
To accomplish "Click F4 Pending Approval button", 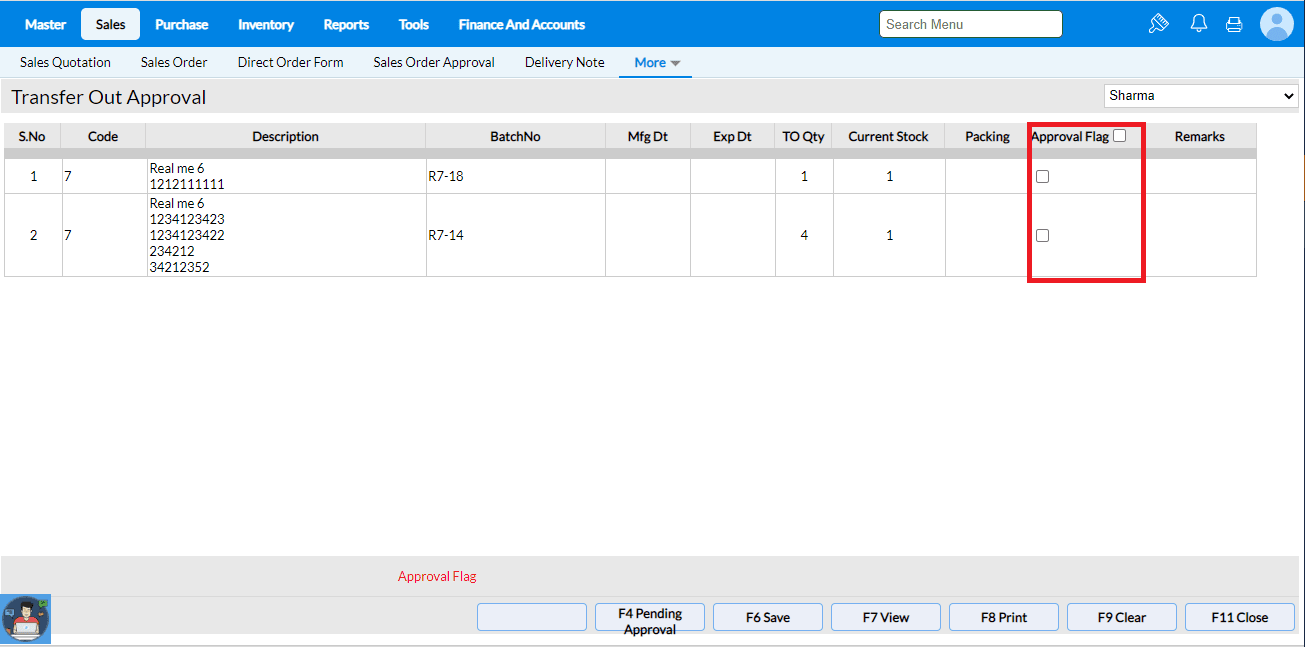I will pyautogui.click(x=650, y=617).
